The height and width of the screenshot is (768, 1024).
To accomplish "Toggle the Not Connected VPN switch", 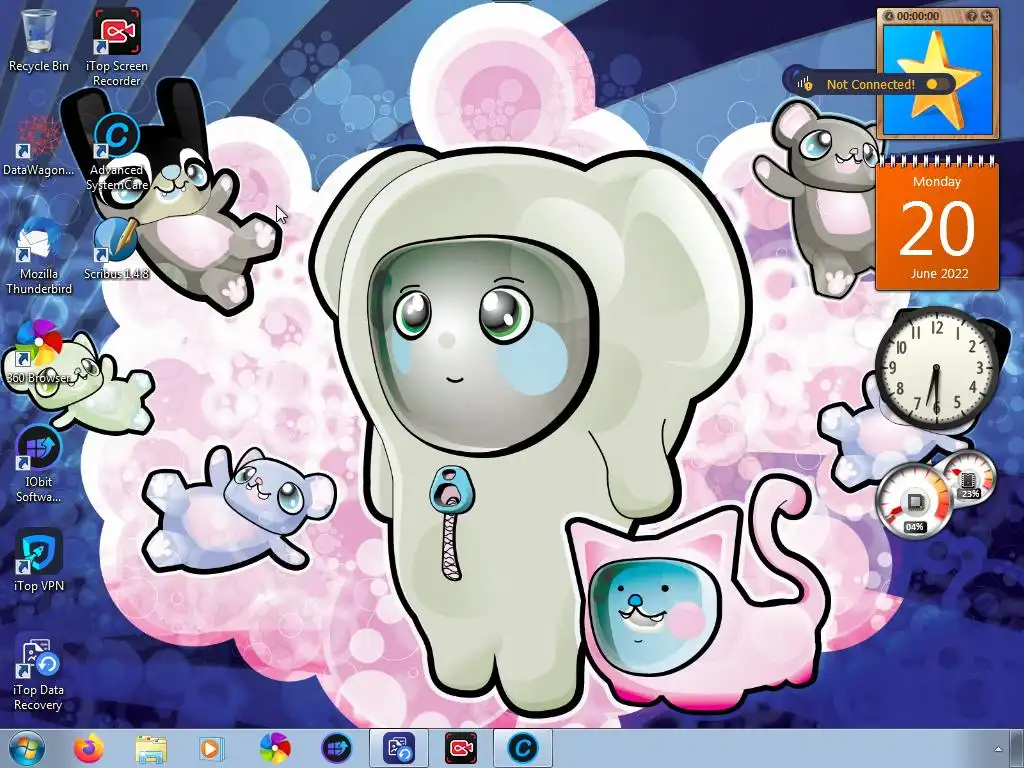I will pyautogui.click(x=936, y=84).
